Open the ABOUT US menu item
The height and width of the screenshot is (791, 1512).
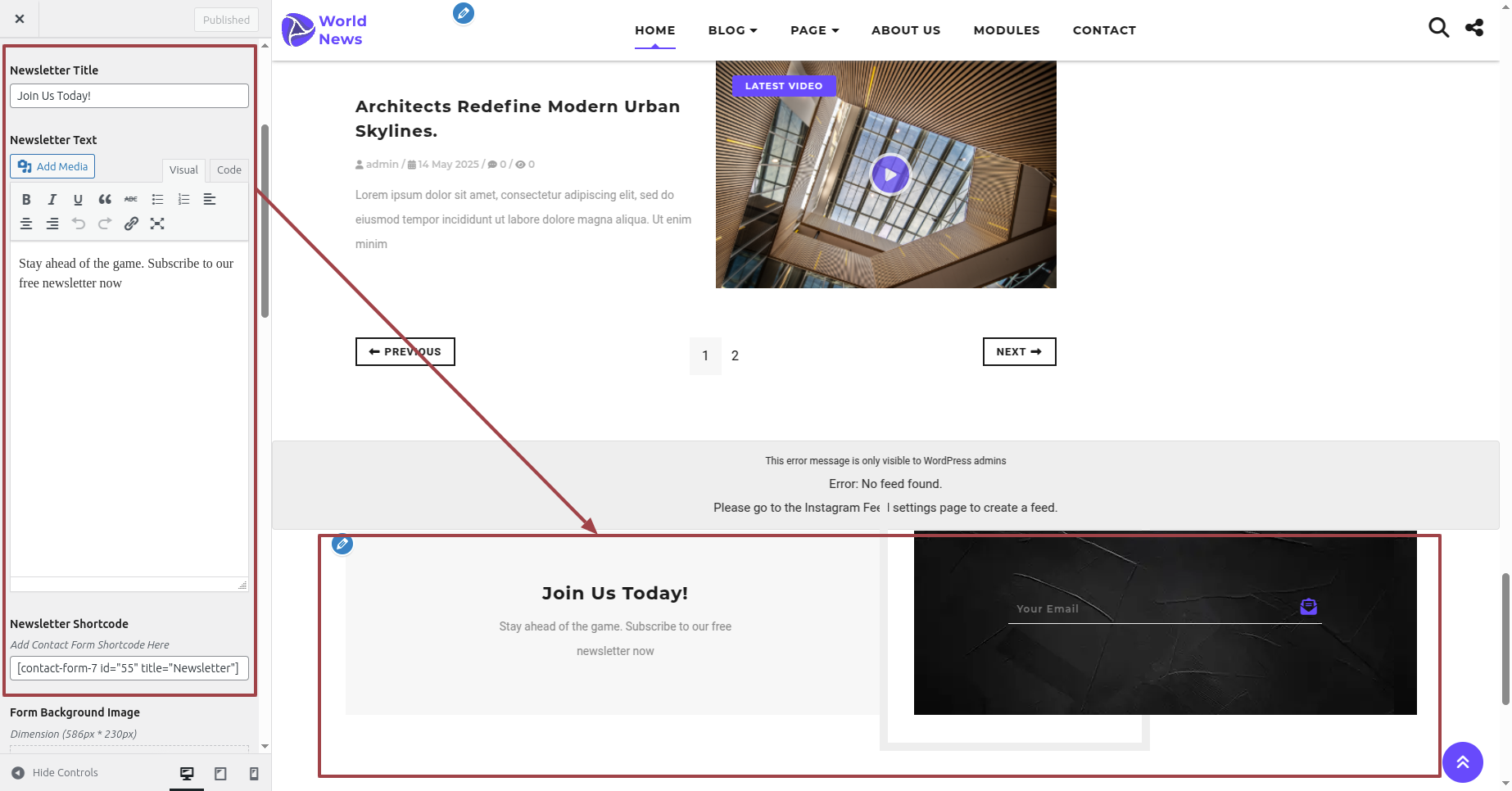point(906,30)
